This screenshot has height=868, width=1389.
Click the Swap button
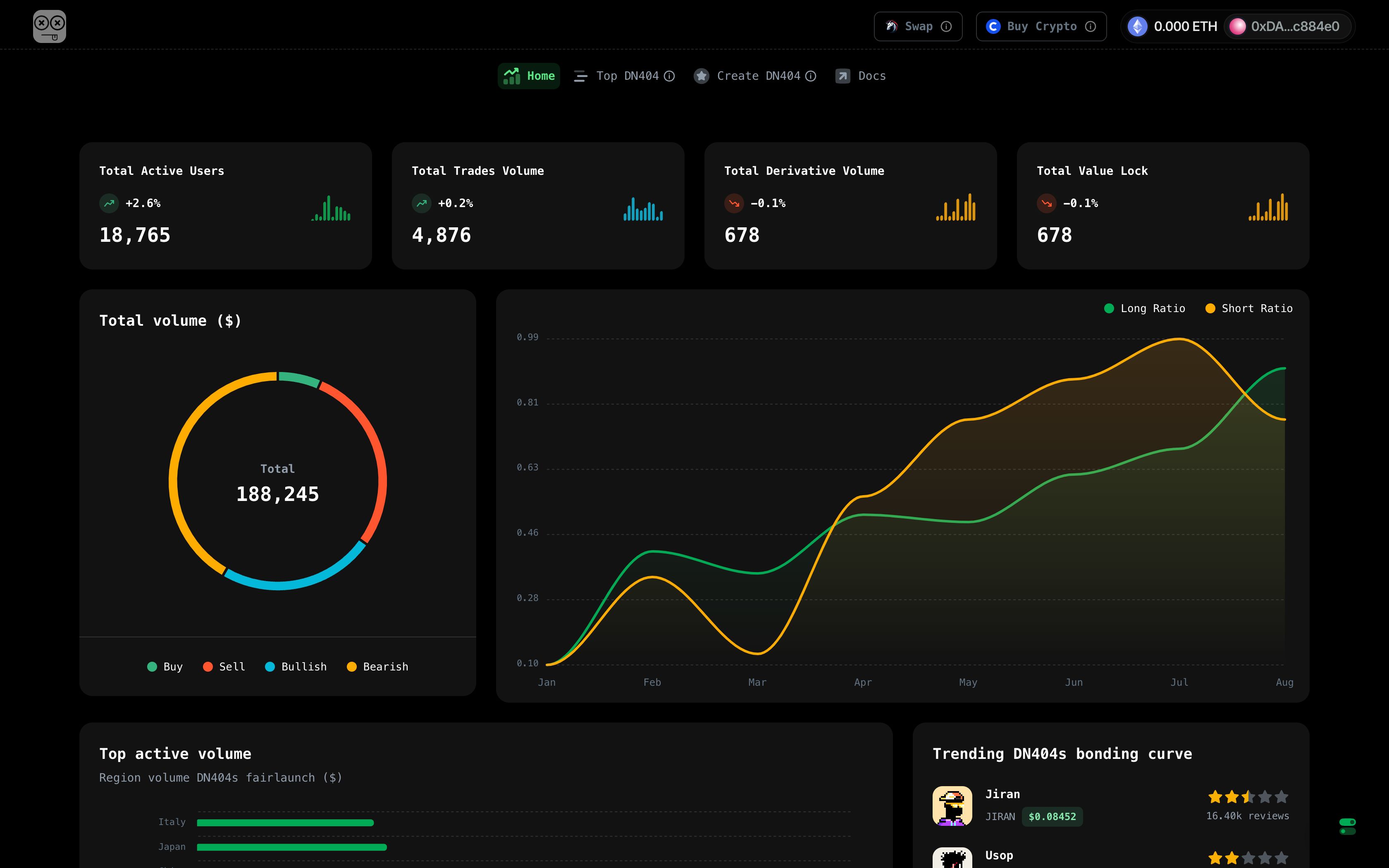coord(918,26)
